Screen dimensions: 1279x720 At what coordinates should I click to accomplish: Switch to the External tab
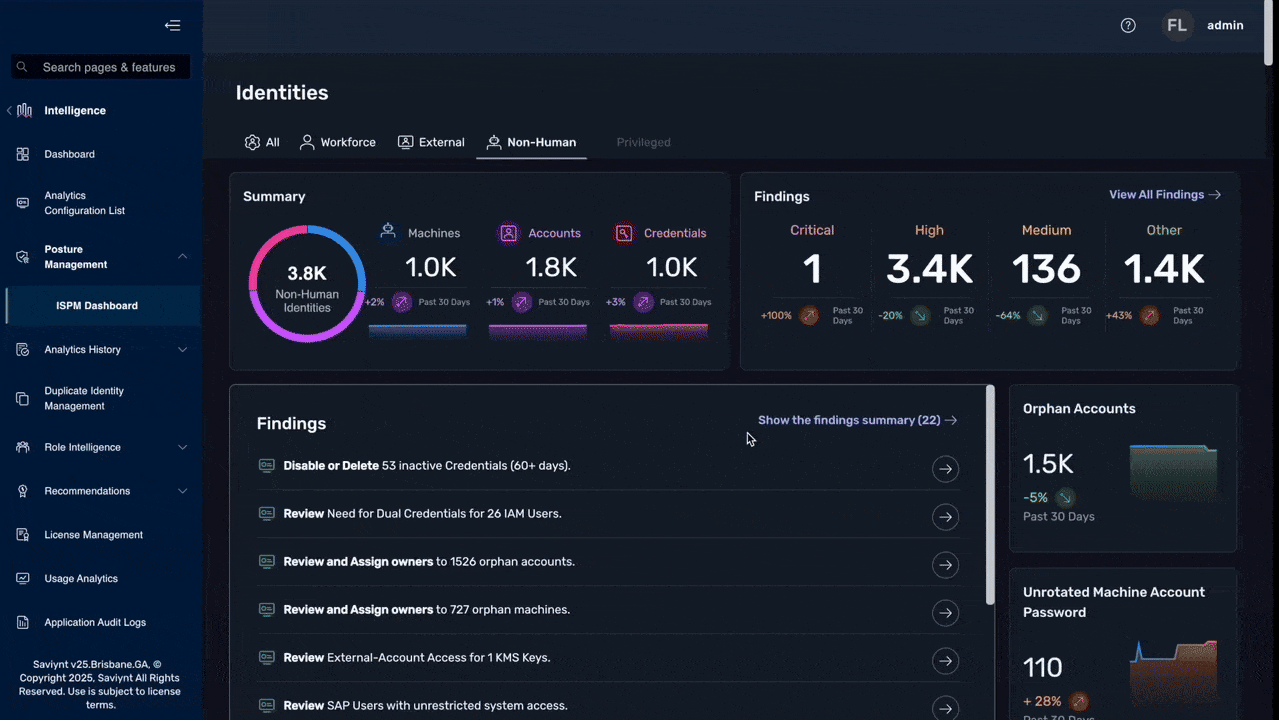coord(431,142)
